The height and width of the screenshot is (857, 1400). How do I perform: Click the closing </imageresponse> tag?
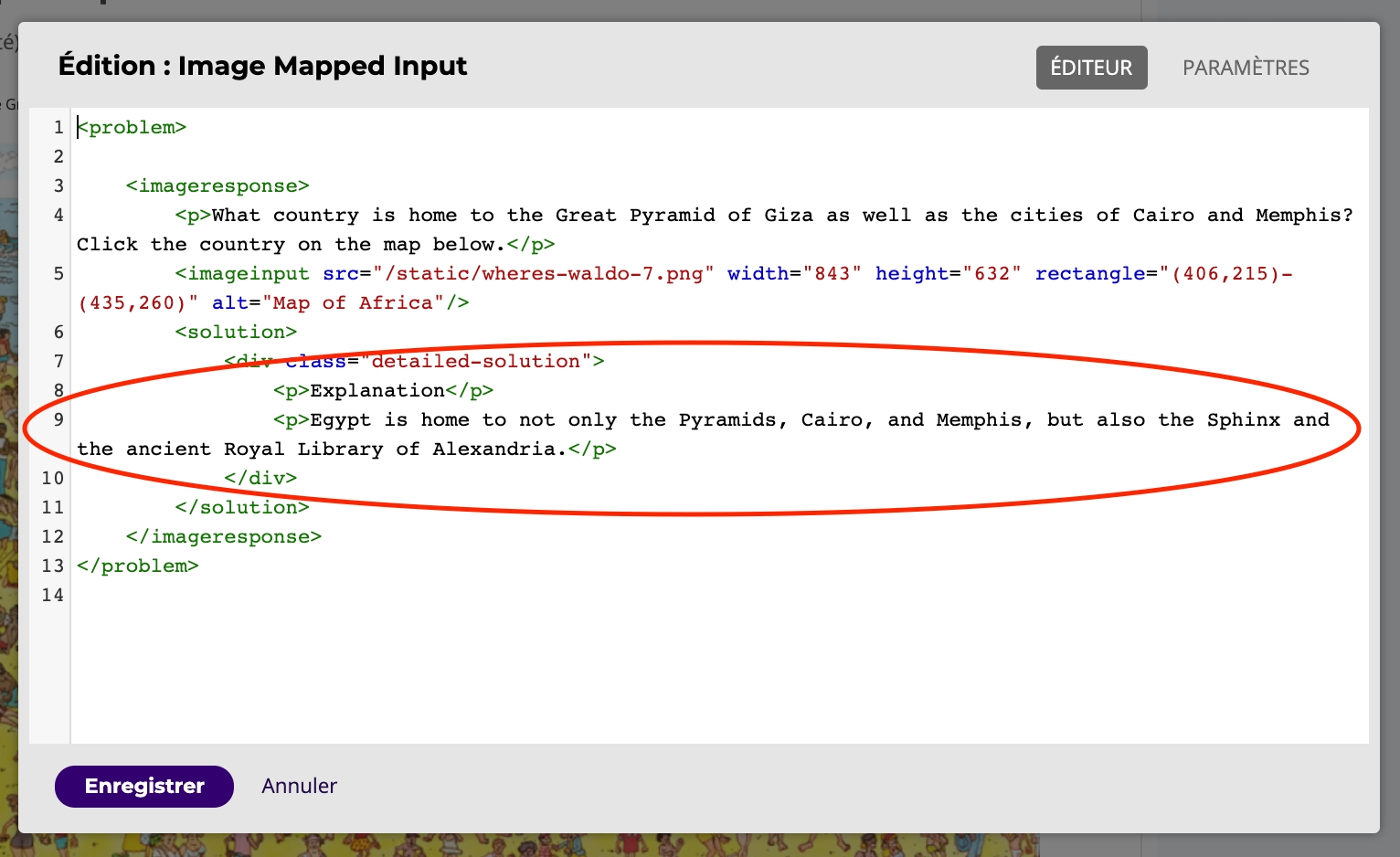224,537
